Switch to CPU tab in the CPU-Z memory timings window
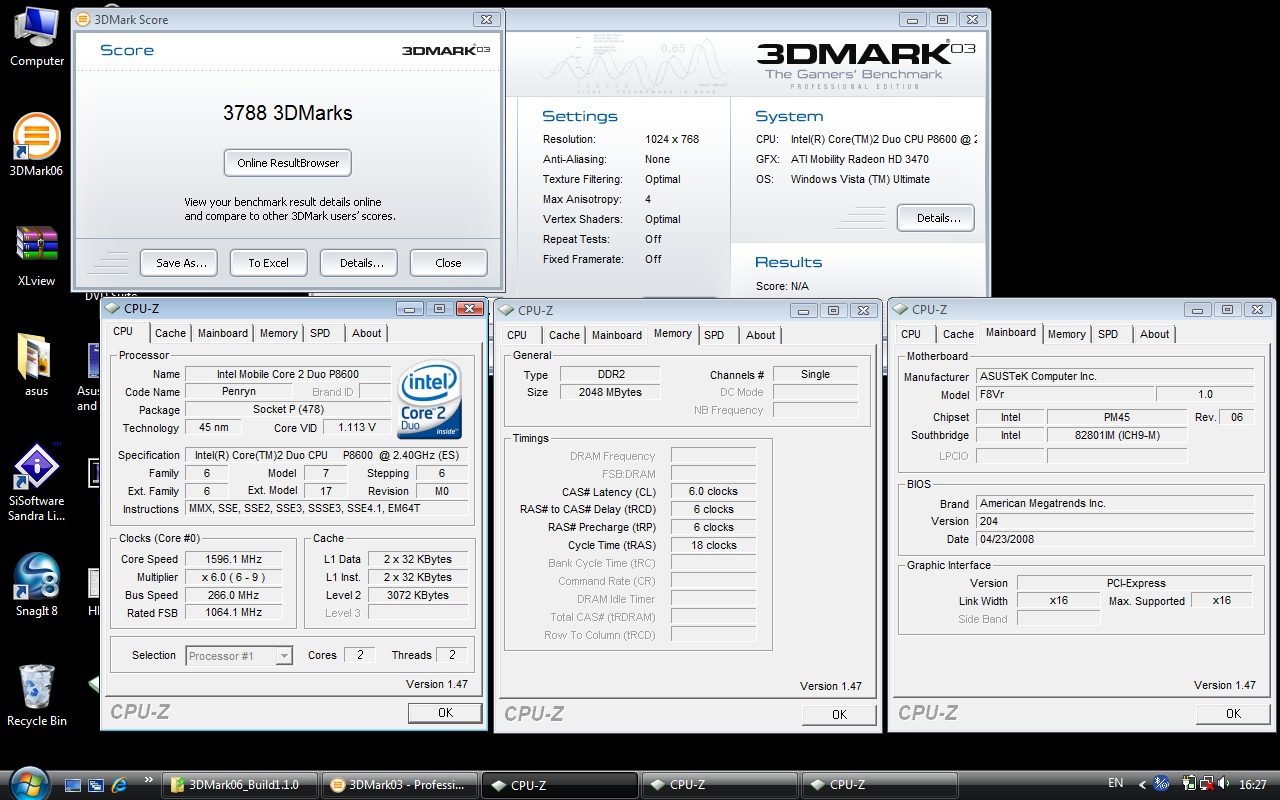Viewport: 1280px width, 800px height. point(517,335)
